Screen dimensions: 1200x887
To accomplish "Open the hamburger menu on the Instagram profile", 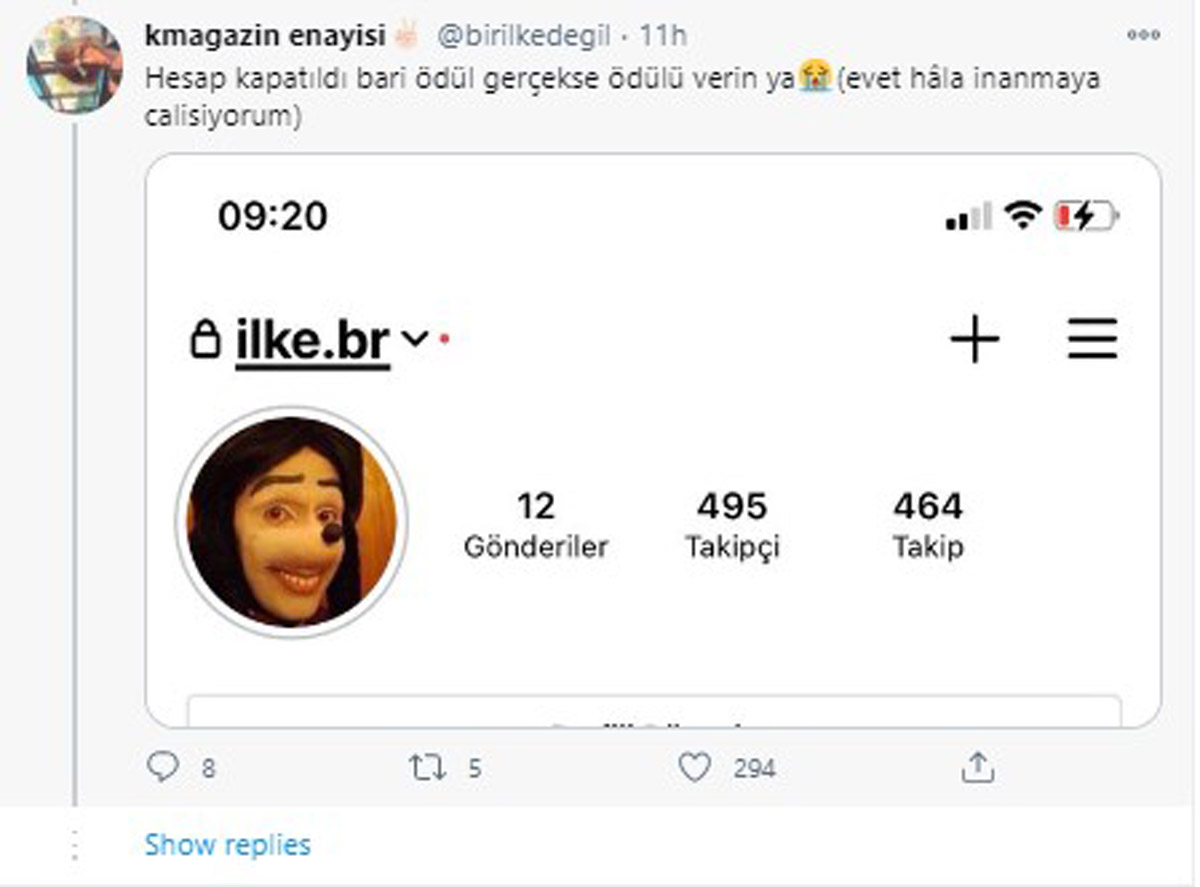I will pos(1094,340).
